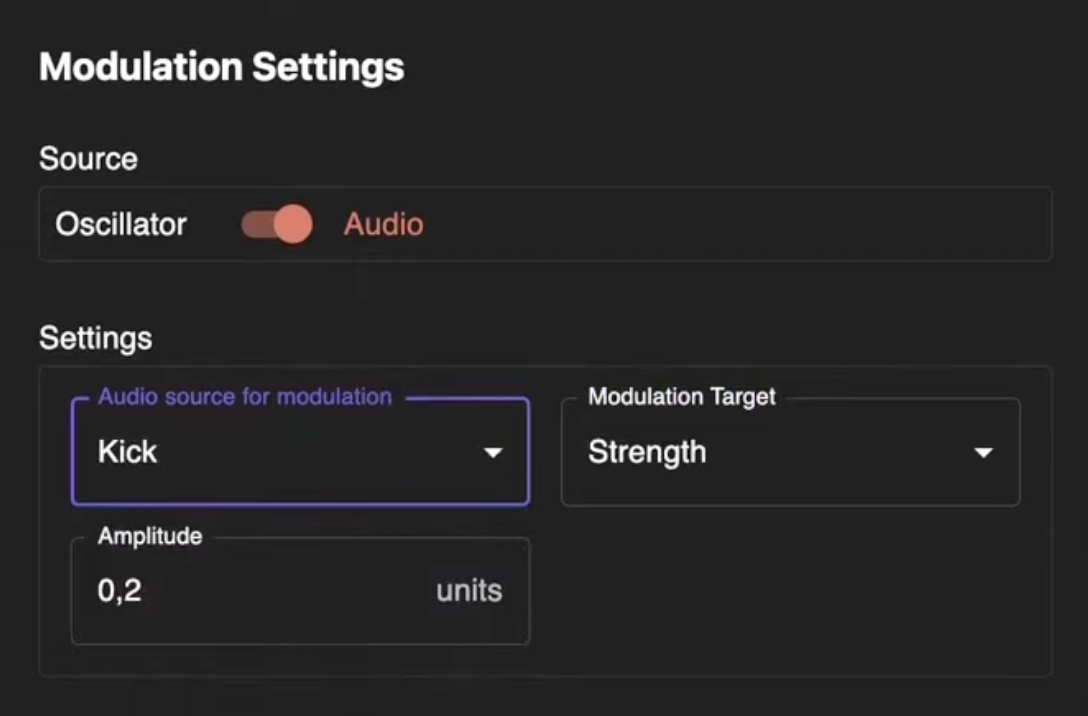Select the Strength value text

[x=646, y=452]
